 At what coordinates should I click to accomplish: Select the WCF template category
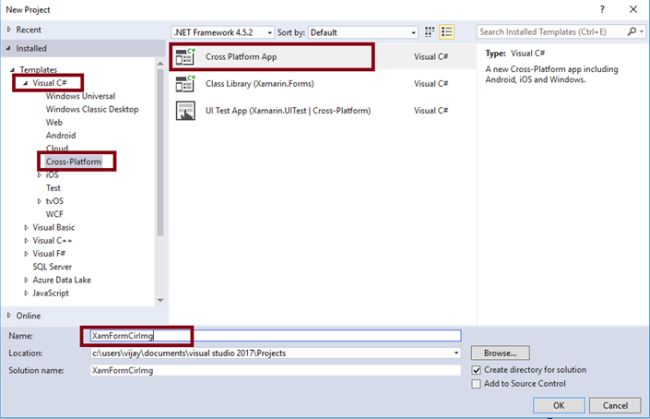(x=54, y=214)
